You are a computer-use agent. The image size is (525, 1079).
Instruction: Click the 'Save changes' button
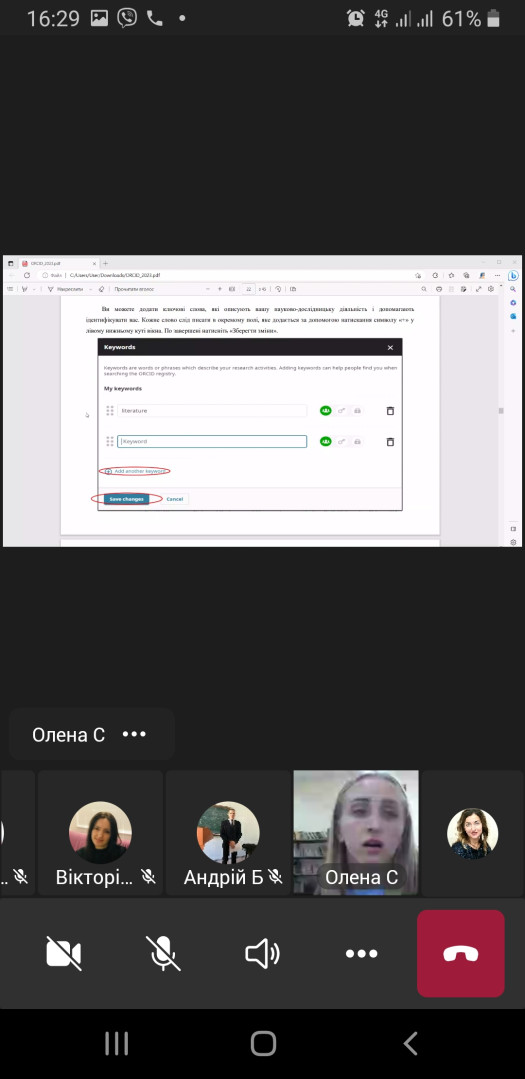tap(127, 499)
